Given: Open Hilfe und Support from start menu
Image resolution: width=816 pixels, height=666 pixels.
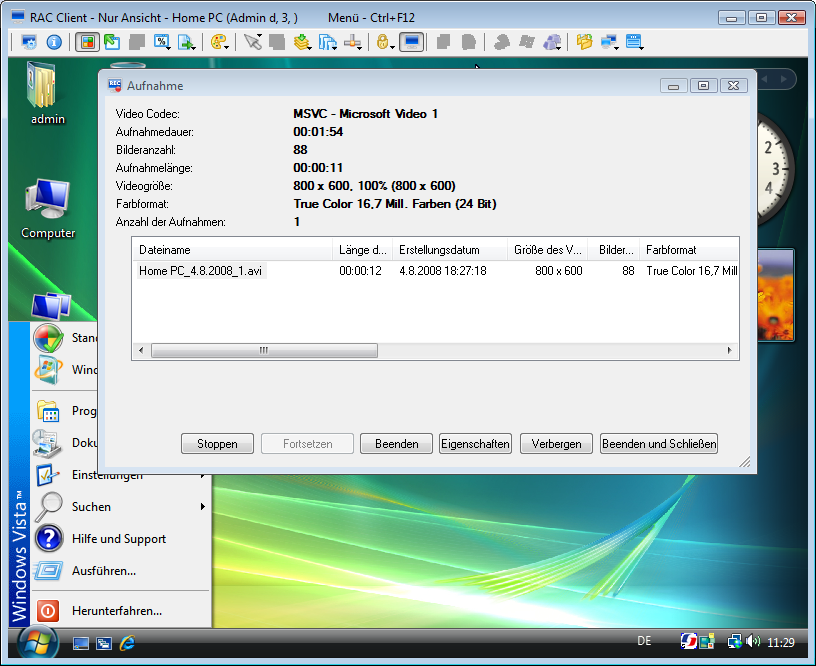Looking at the screenshot, I should tap(119, 539).
